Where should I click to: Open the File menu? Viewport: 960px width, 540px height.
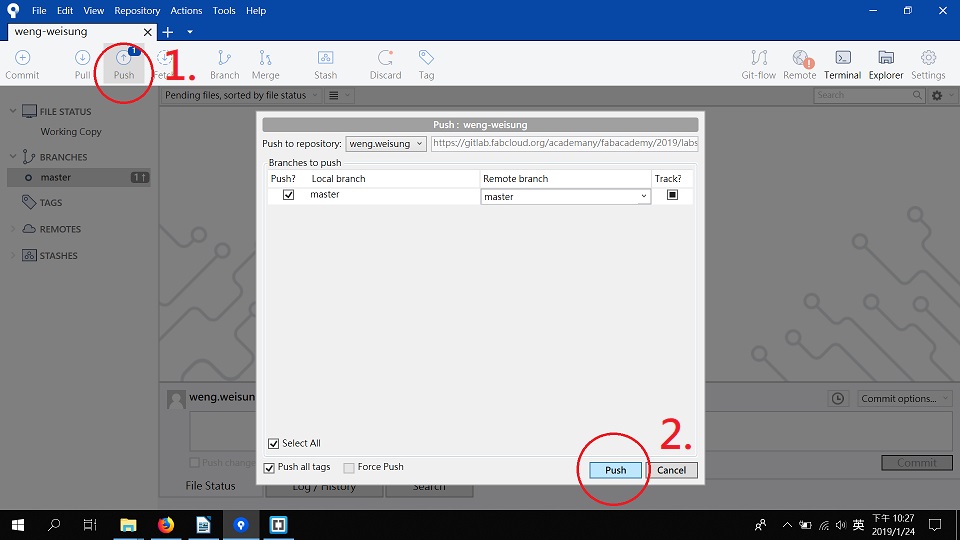[39, 10]
